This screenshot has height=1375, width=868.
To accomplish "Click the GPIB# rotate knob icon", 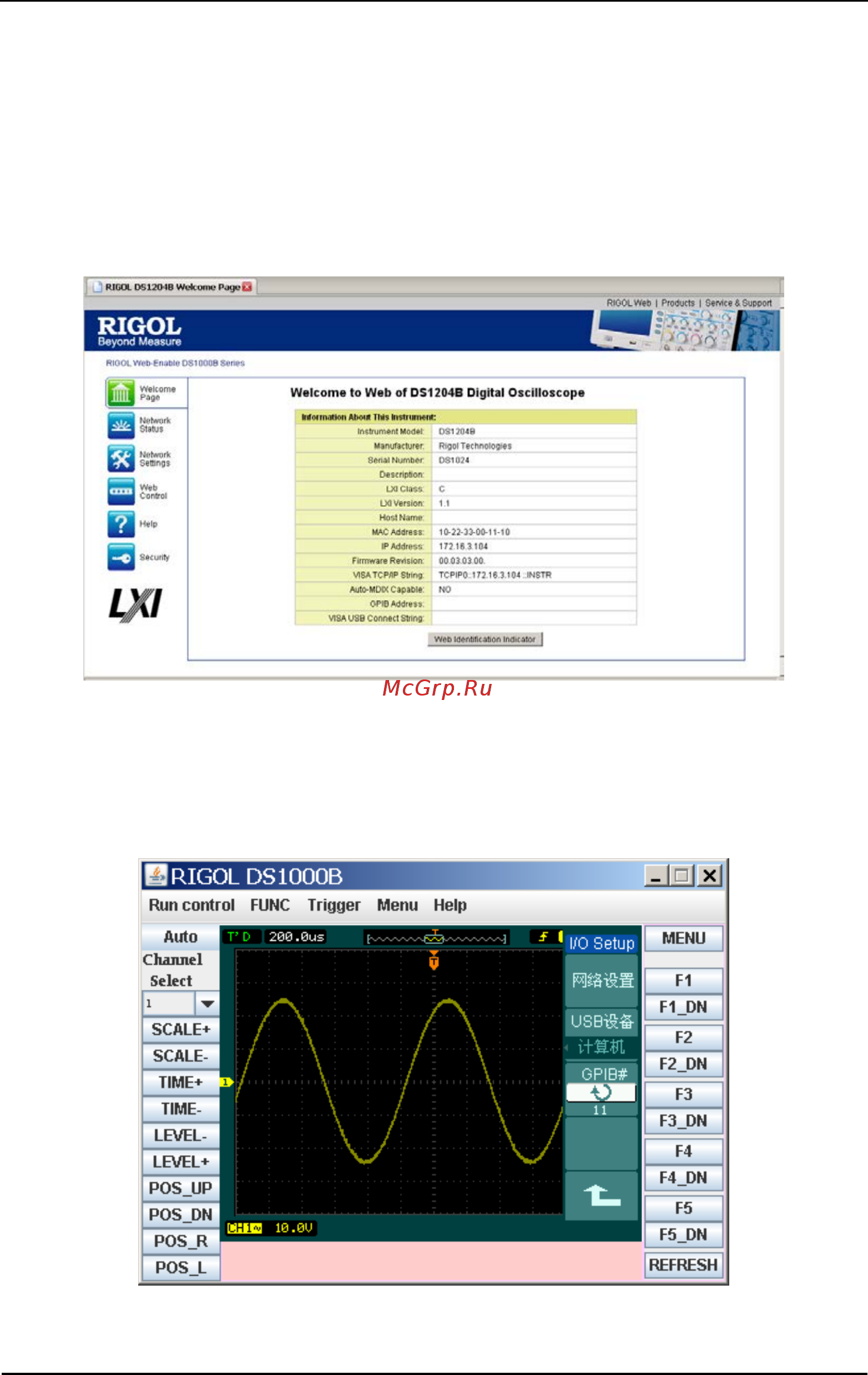I will [x=600, y=1092].
